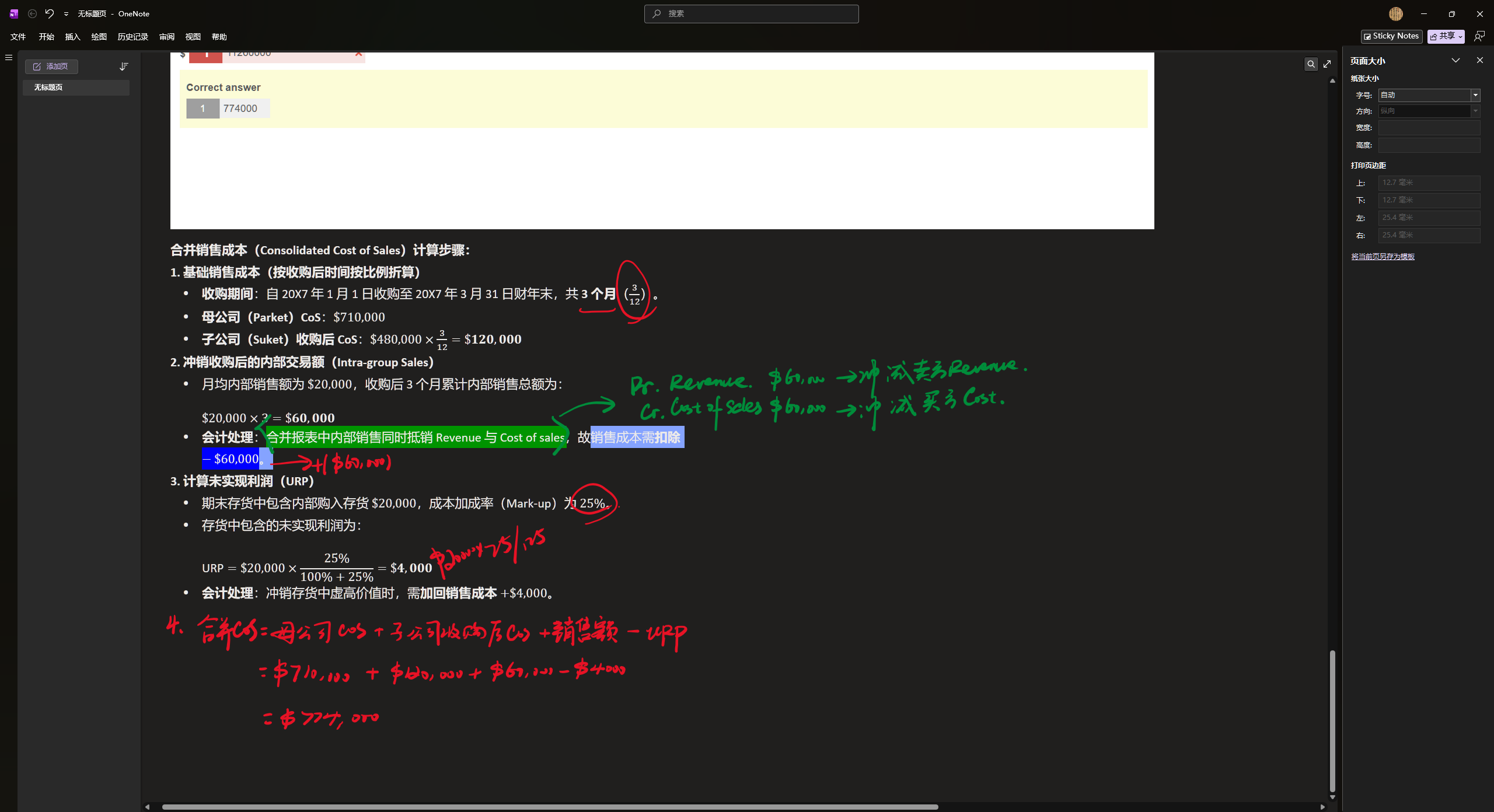The width and height of the screenshot is (1494, 812).
Task: Open the quick access toolbar customize arrow
Action: pos(66,14)
